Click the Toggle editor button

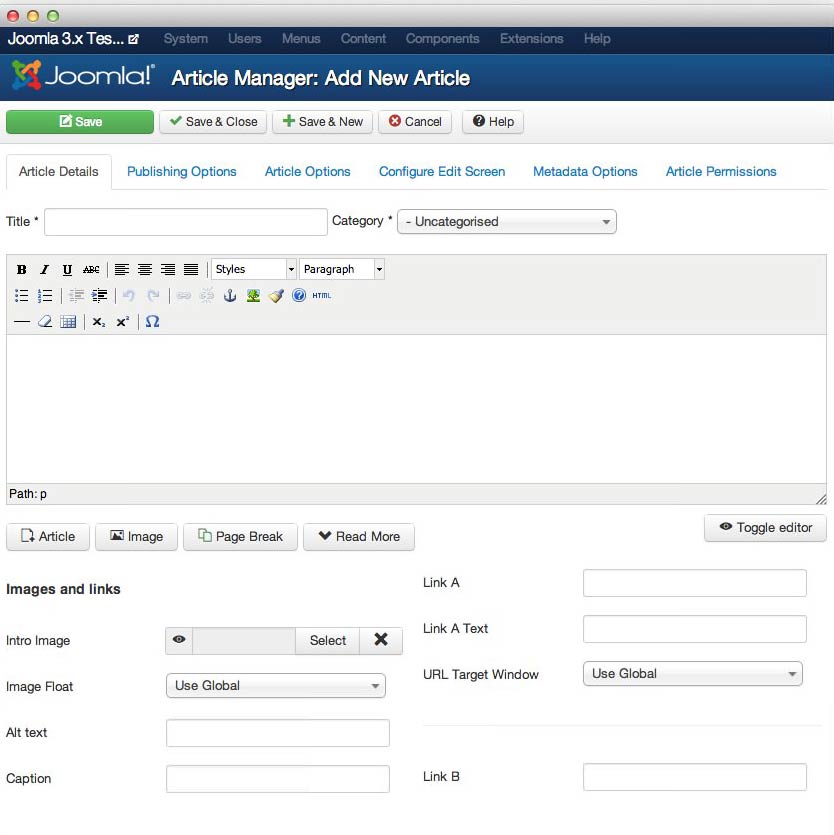coord(765,528)
